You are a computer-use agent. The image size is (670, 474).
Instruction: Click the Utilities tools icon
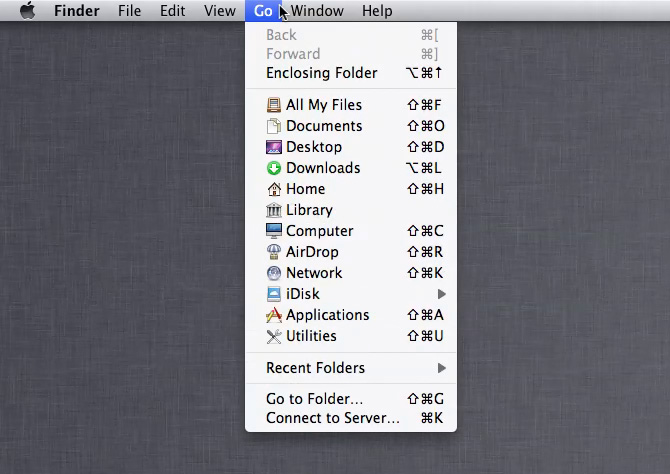point(273,336)
